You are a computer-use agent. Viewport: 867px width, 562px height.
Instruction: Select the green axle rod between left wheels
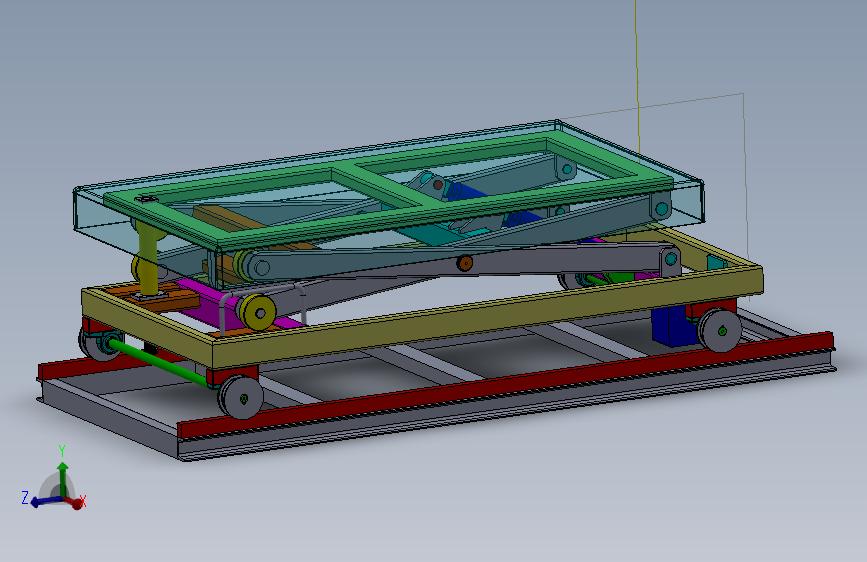click(159, 363)
